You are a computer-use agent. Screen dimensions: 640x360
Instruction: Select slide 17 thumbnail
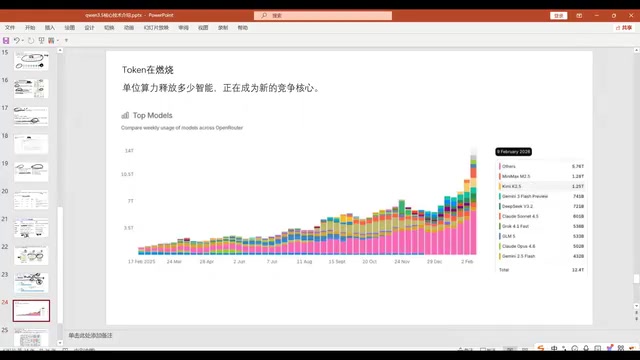click(31, 116)
